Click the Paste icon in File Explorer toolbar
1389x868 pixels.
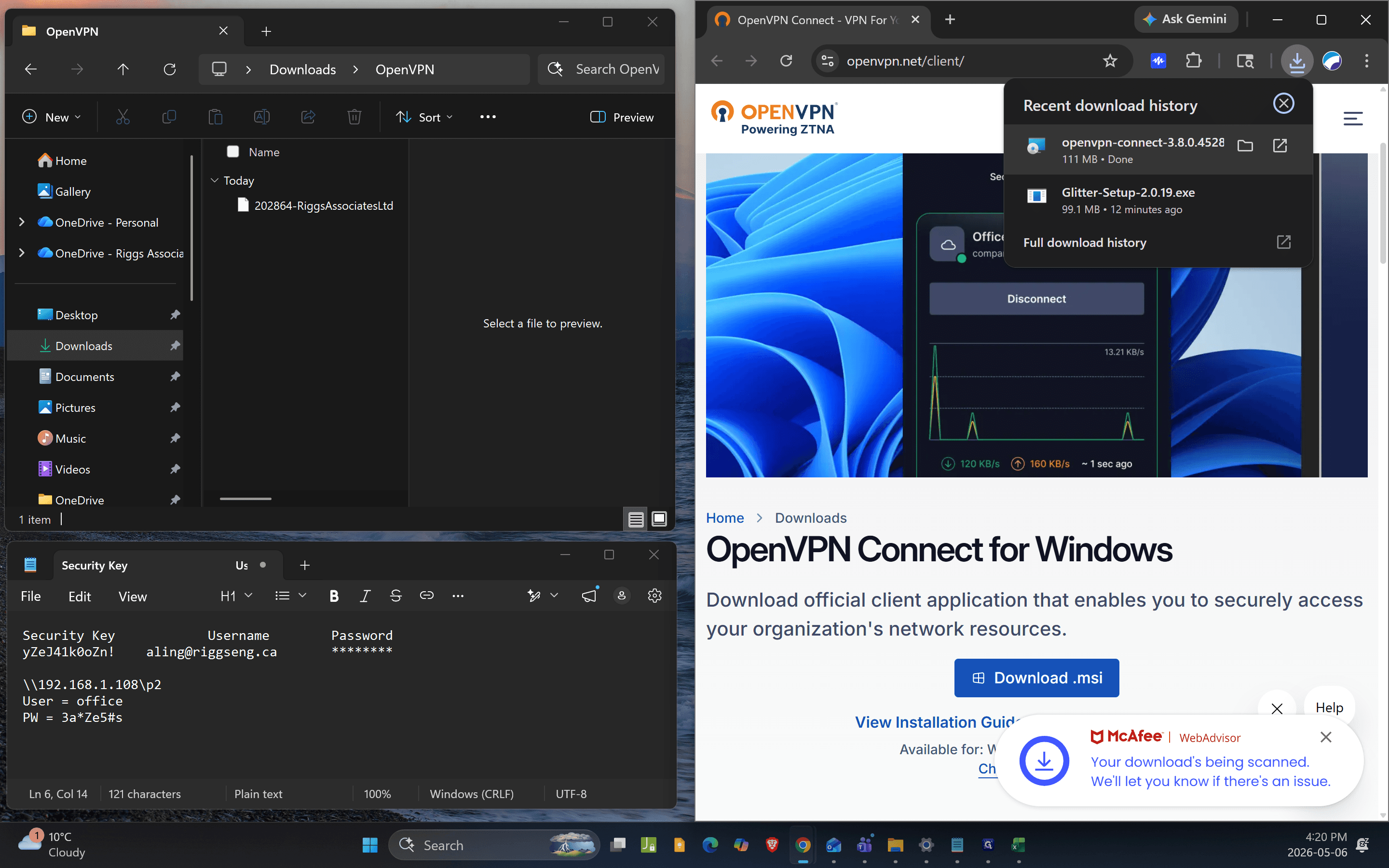pos(215,117)
